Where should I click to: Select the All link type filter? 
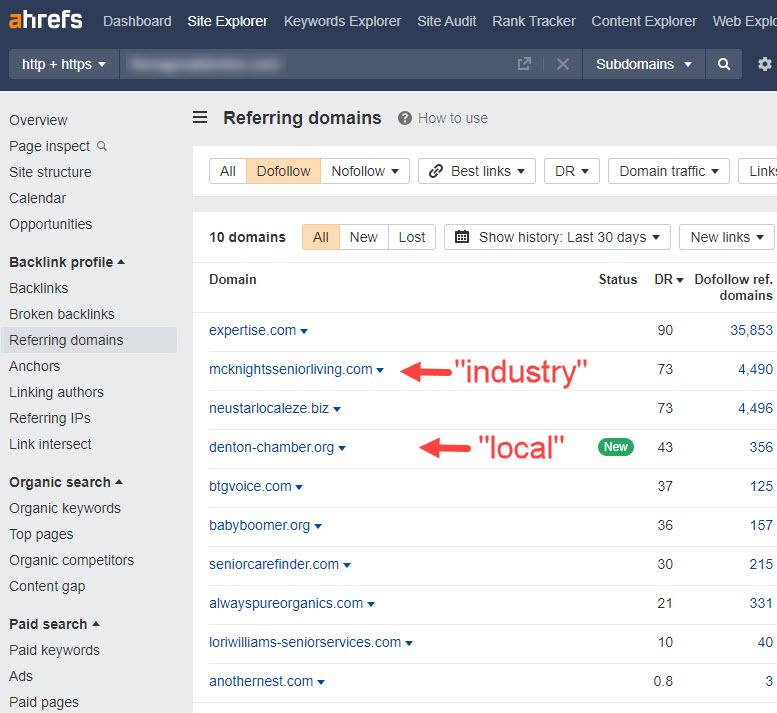pos(227,171)
